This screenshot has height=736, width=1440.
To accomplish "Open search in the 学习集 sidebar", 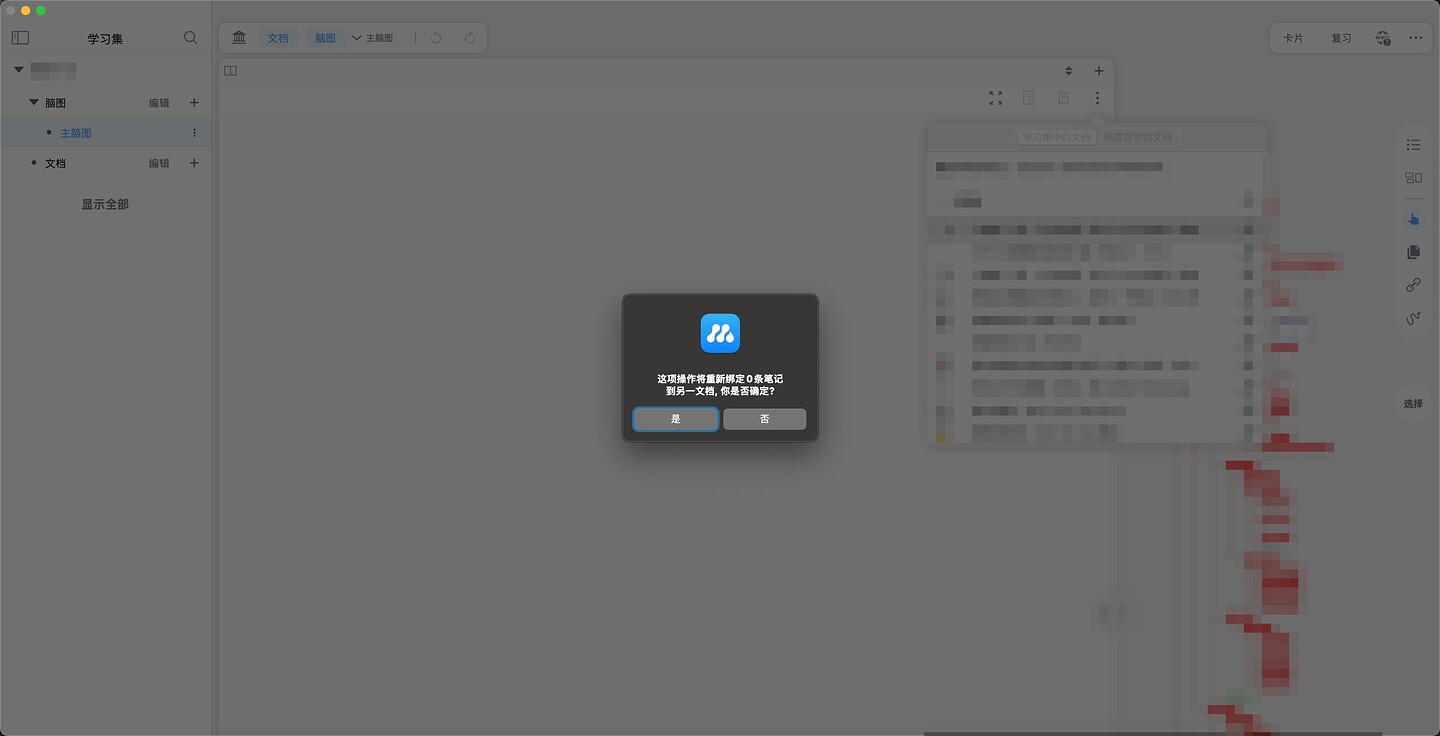I will (191, 38).
